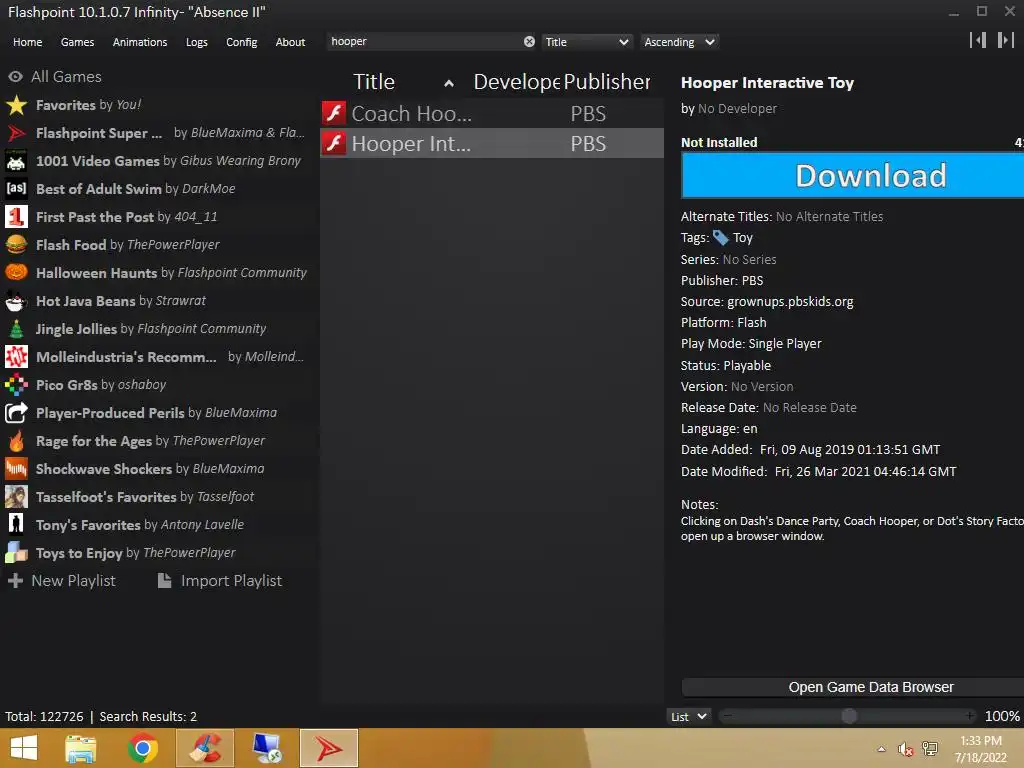
Task: Click the Windows Start button
Action: 24,748
